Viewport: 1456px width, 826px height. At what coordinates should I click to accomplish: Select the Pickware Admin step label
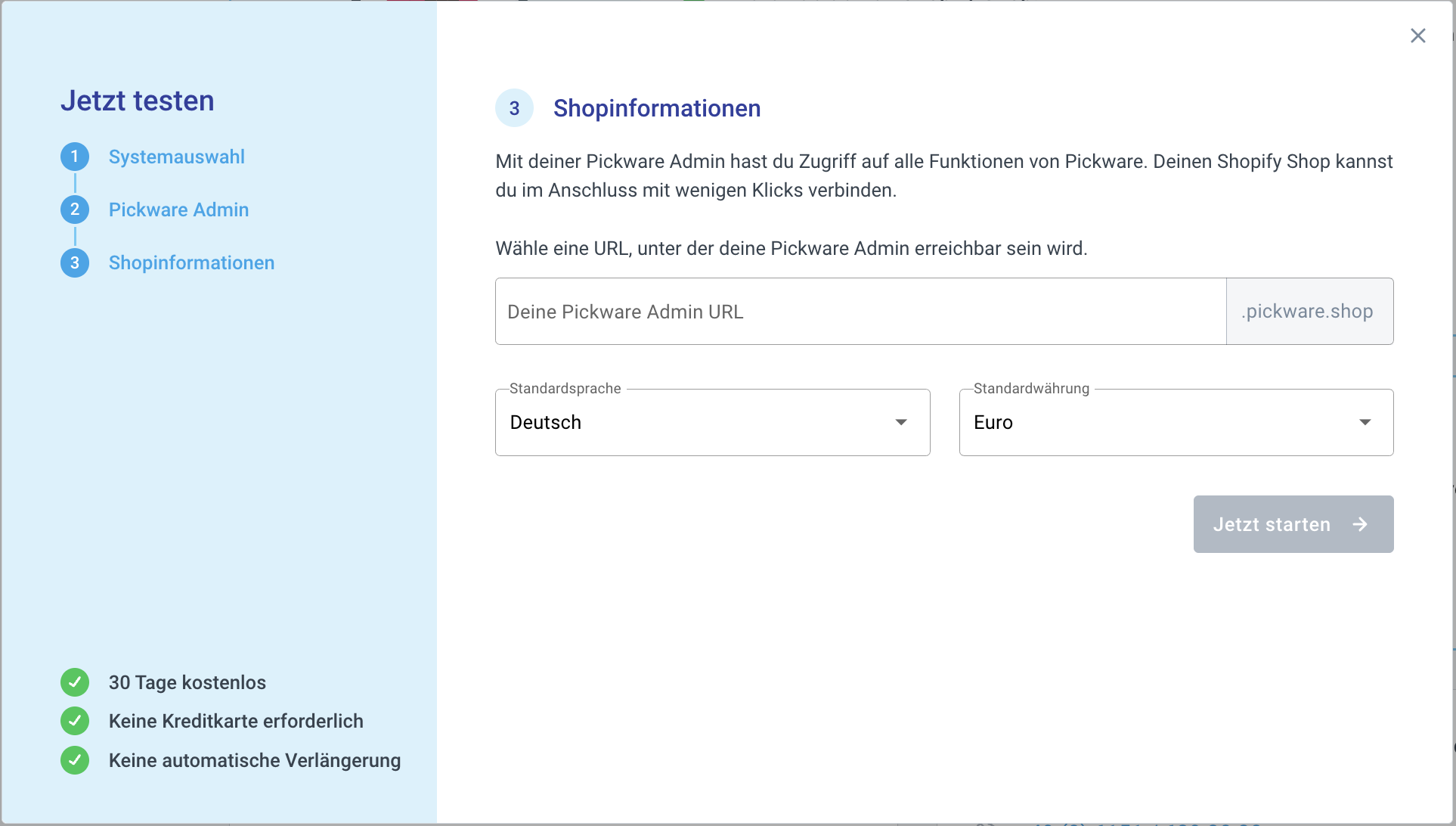point(178,210)
